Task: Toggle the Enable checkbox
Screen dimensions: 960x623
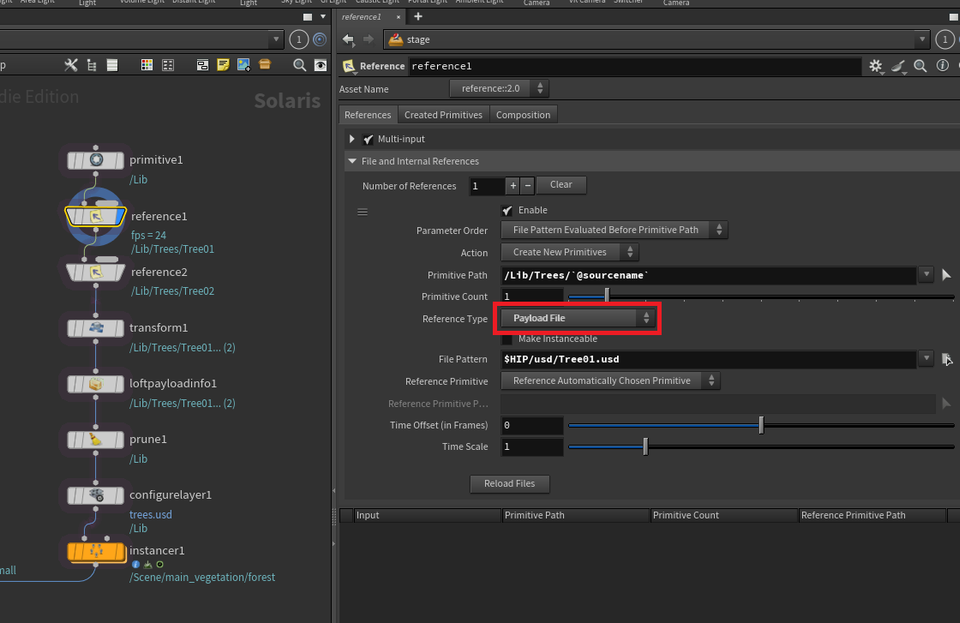Action: pos(508,210)
